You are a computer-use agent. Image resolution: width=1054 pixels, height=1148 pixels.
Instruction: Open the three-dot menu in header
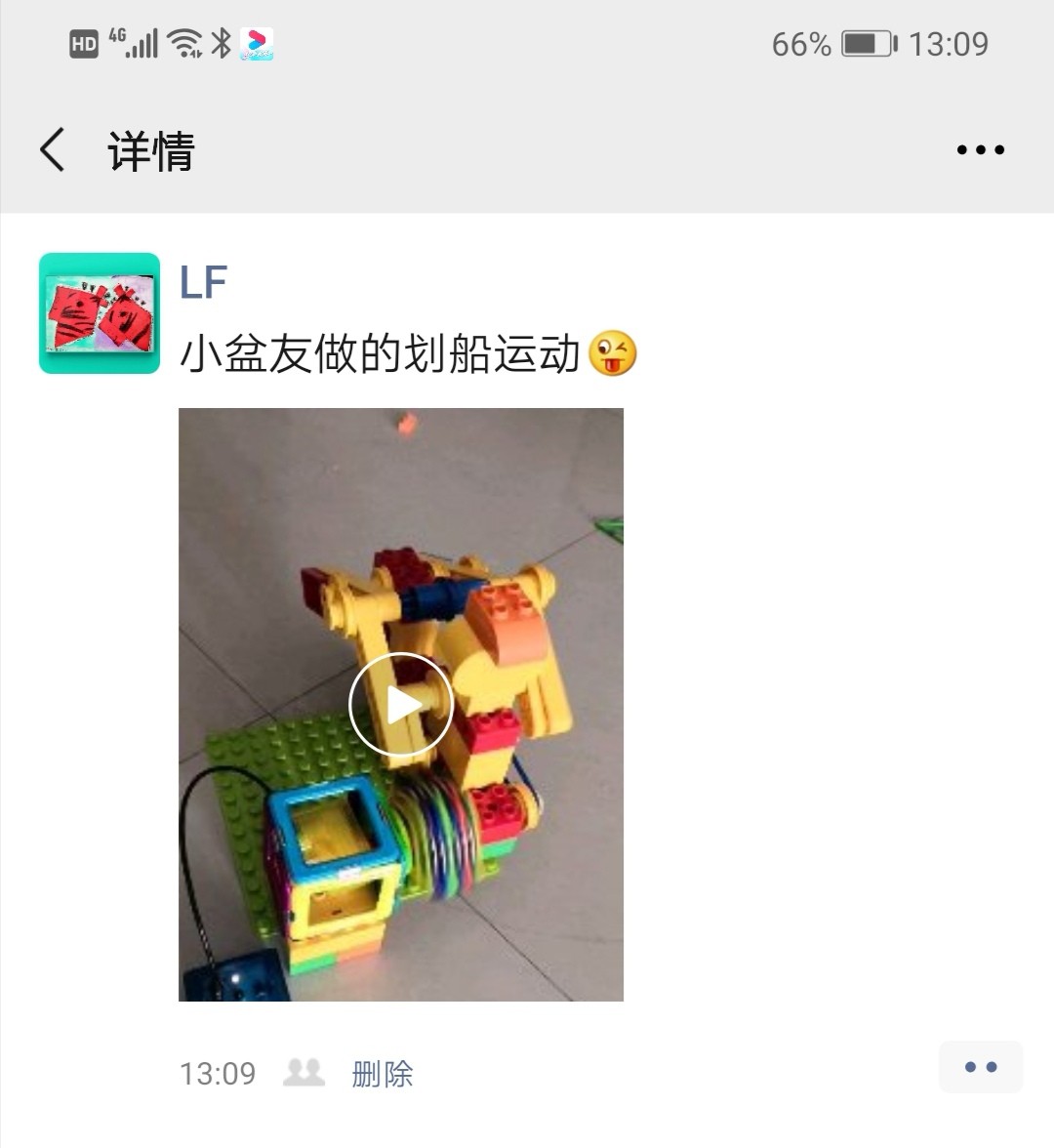click(980, 150)
